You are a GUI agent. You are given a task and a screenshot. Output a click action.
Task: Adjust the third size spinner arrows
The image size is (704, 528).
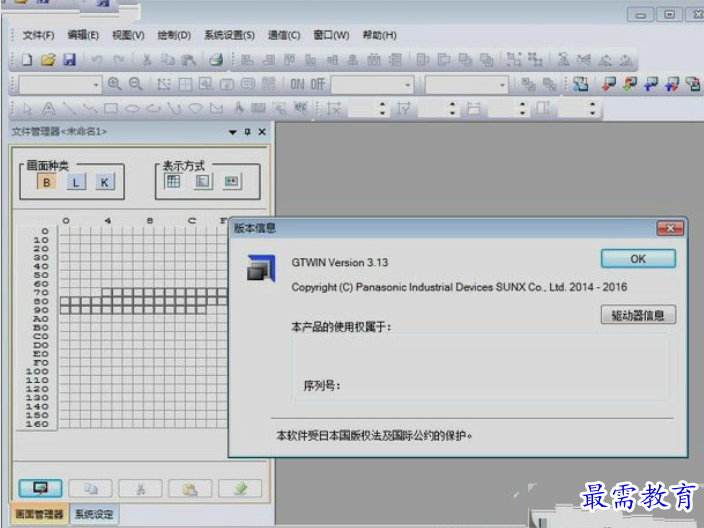pos(522,109)
